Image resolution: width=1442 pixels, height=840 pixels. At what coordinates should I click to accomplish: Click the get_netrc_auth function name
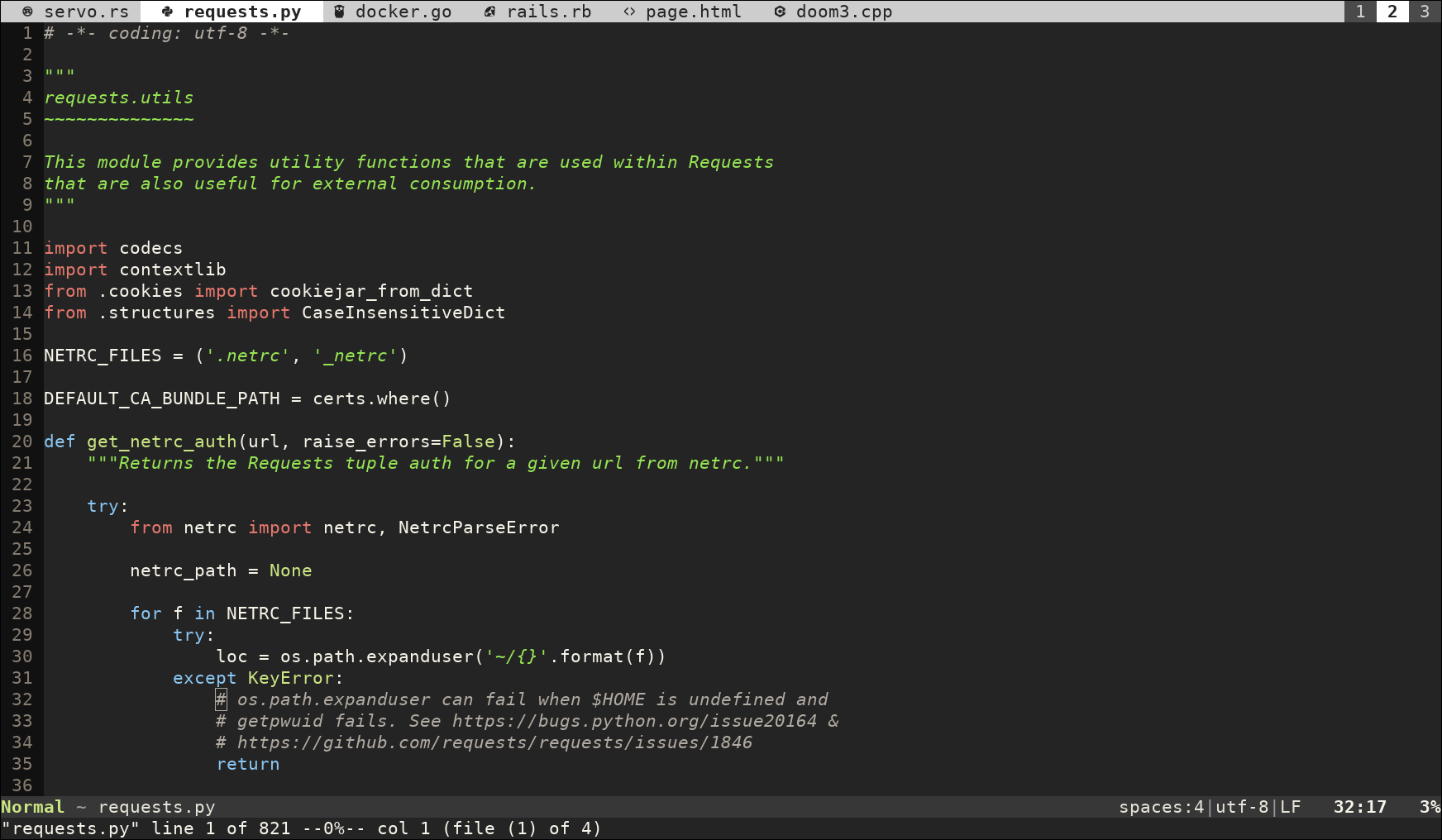point(162,441)
